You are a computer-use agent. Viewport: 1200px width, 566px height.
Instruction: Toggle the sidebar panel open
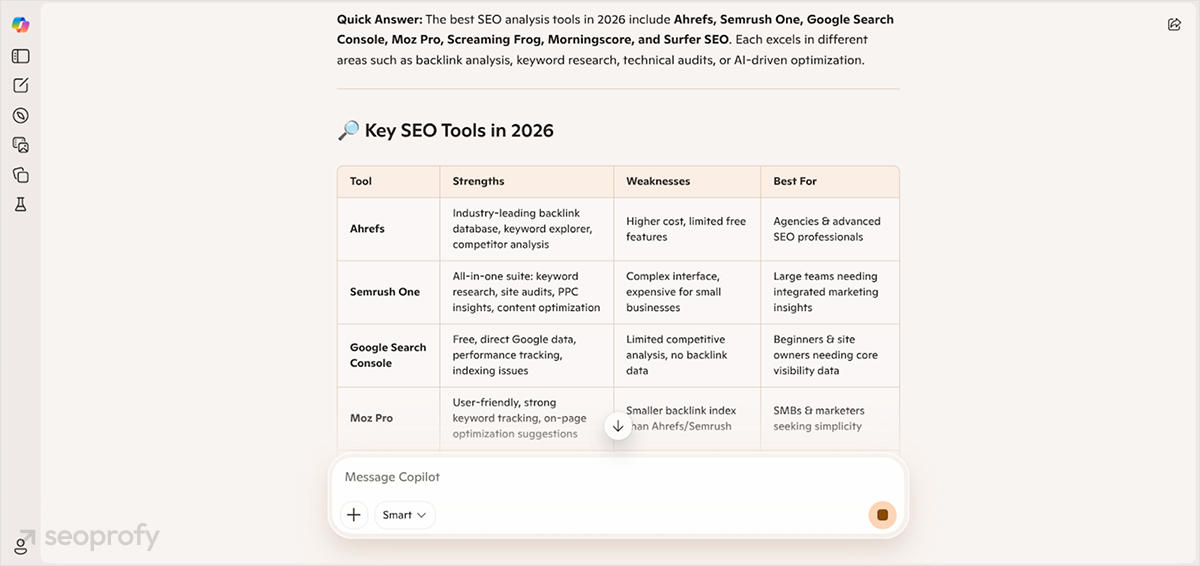click(x=20, y=56)
